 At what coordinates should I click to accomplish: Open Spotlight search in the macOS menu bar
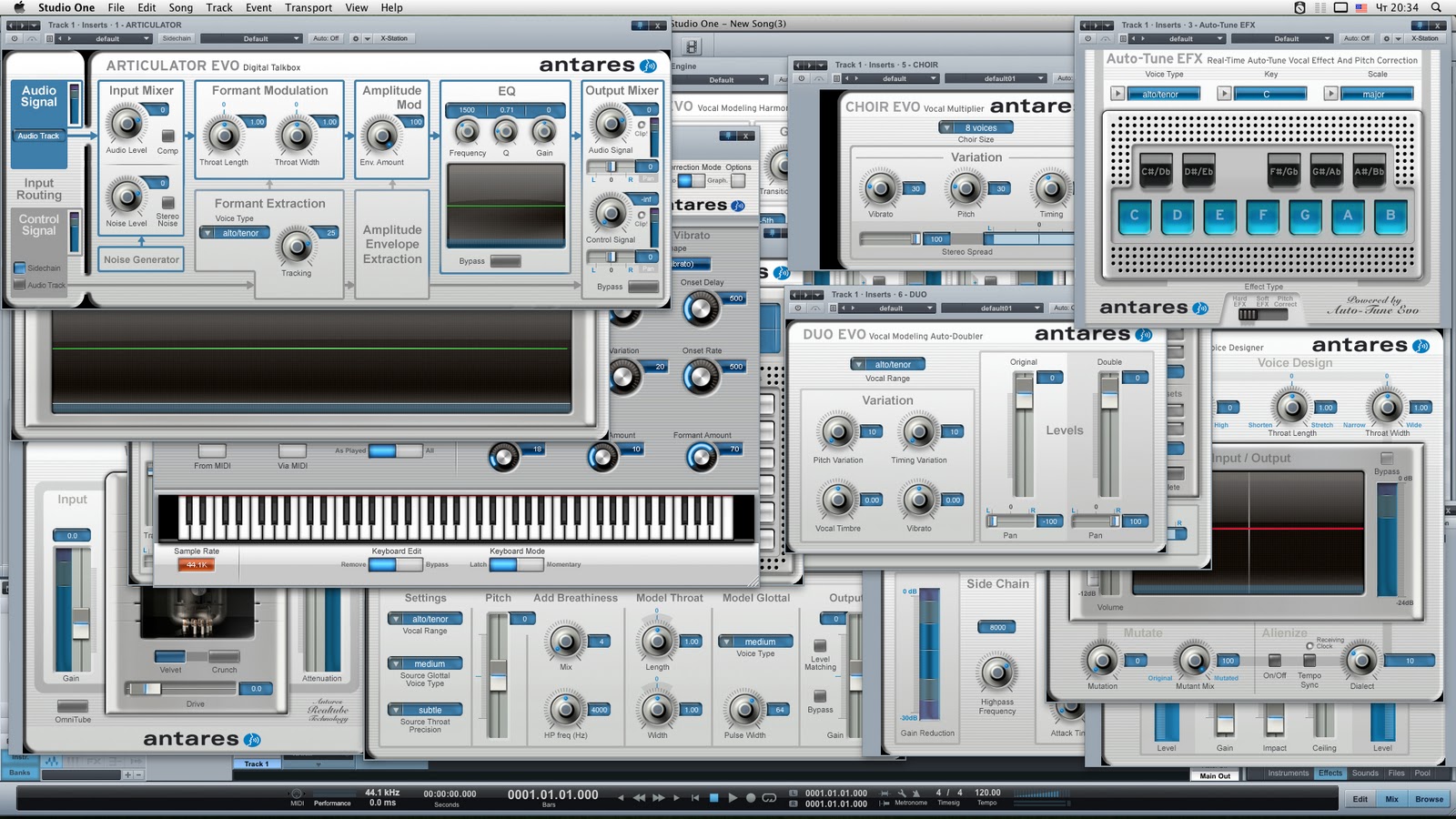coord(1437,7)
